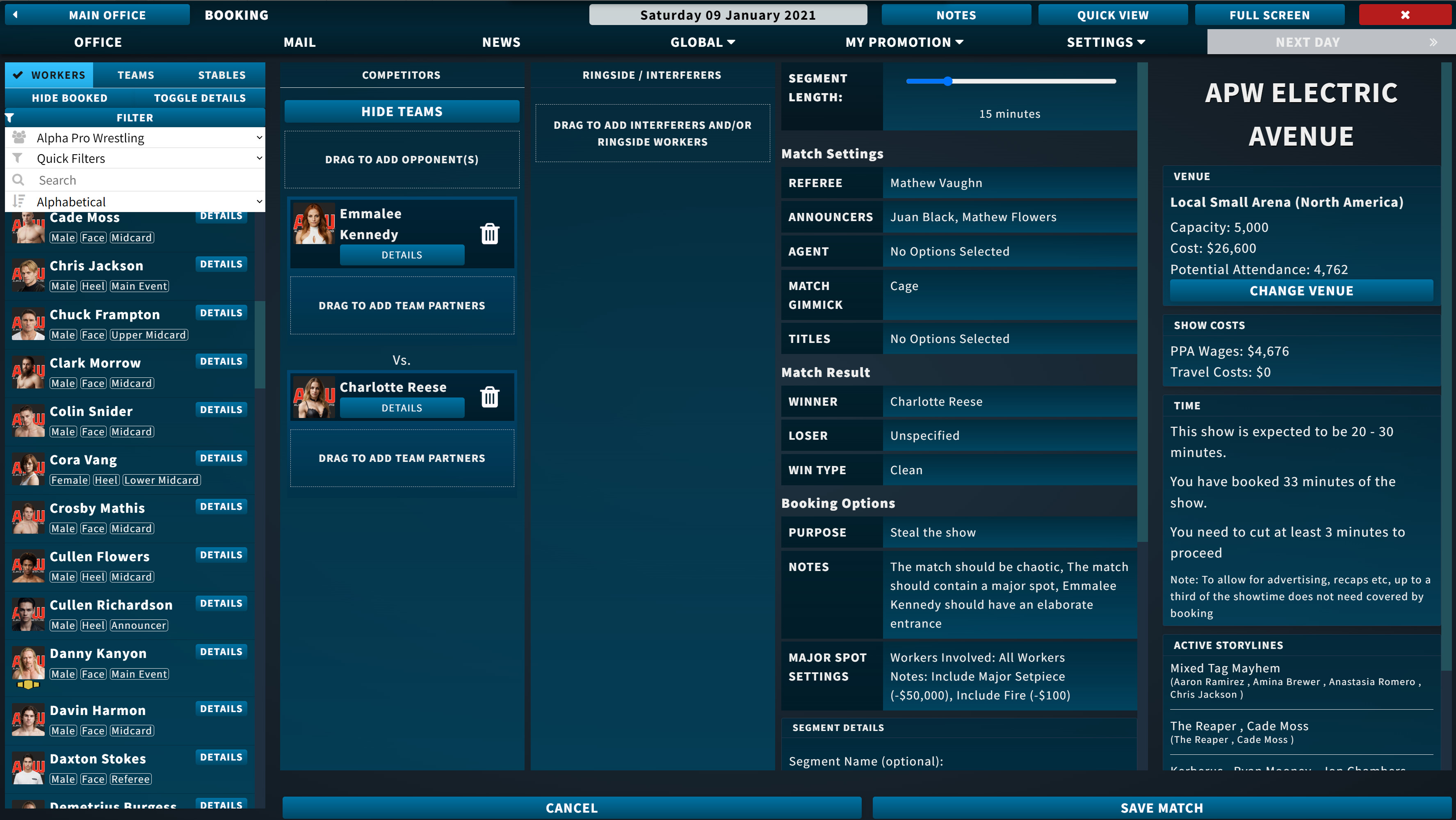This screenshot has height=820, width=1456.
Task: Expand the Settings dropdown
Action: click(x=1105, y=42)
